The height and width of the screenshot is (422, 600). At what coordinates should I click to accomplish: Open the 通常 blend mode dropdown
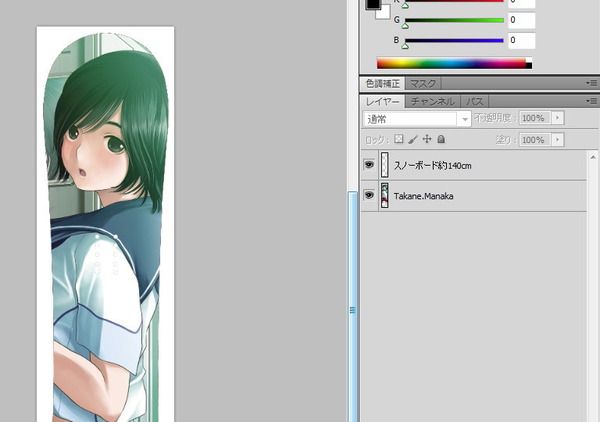click(417, 119)
